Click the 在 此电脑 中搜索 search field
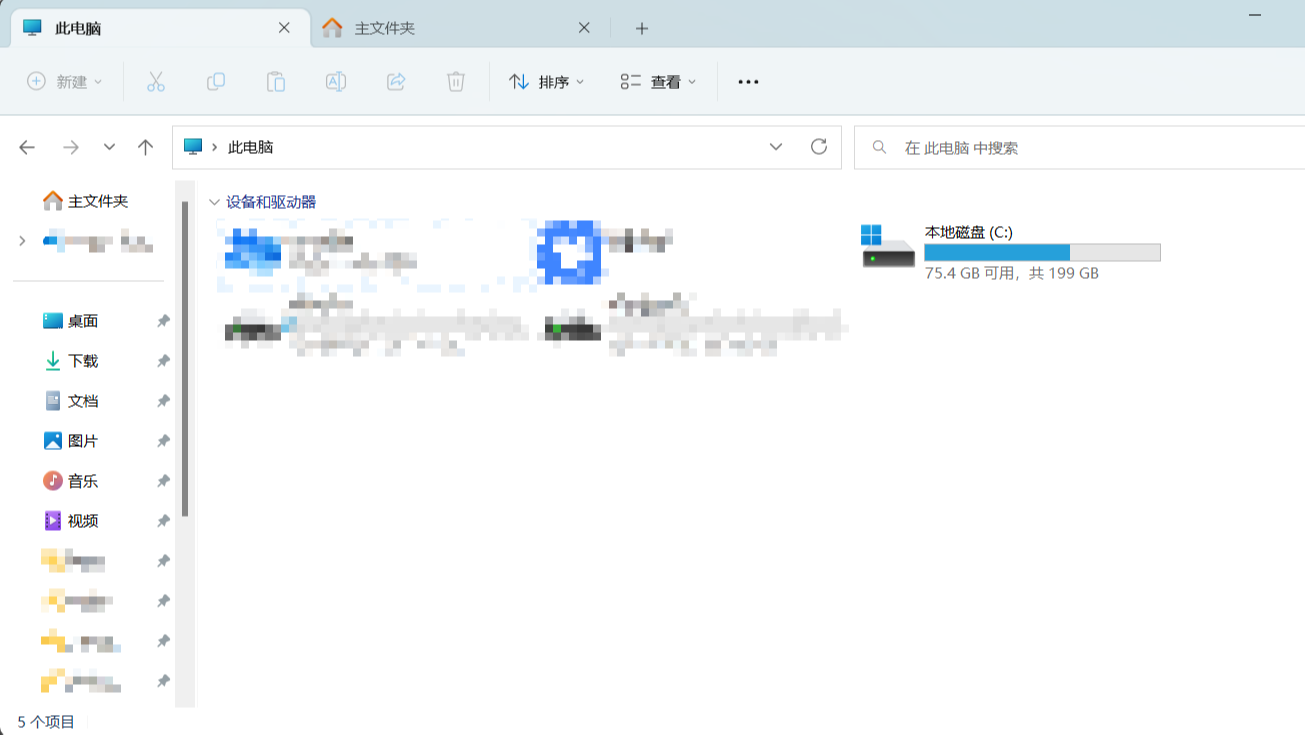Viewport: 1305px width, 735px height. click(1080, 147)
